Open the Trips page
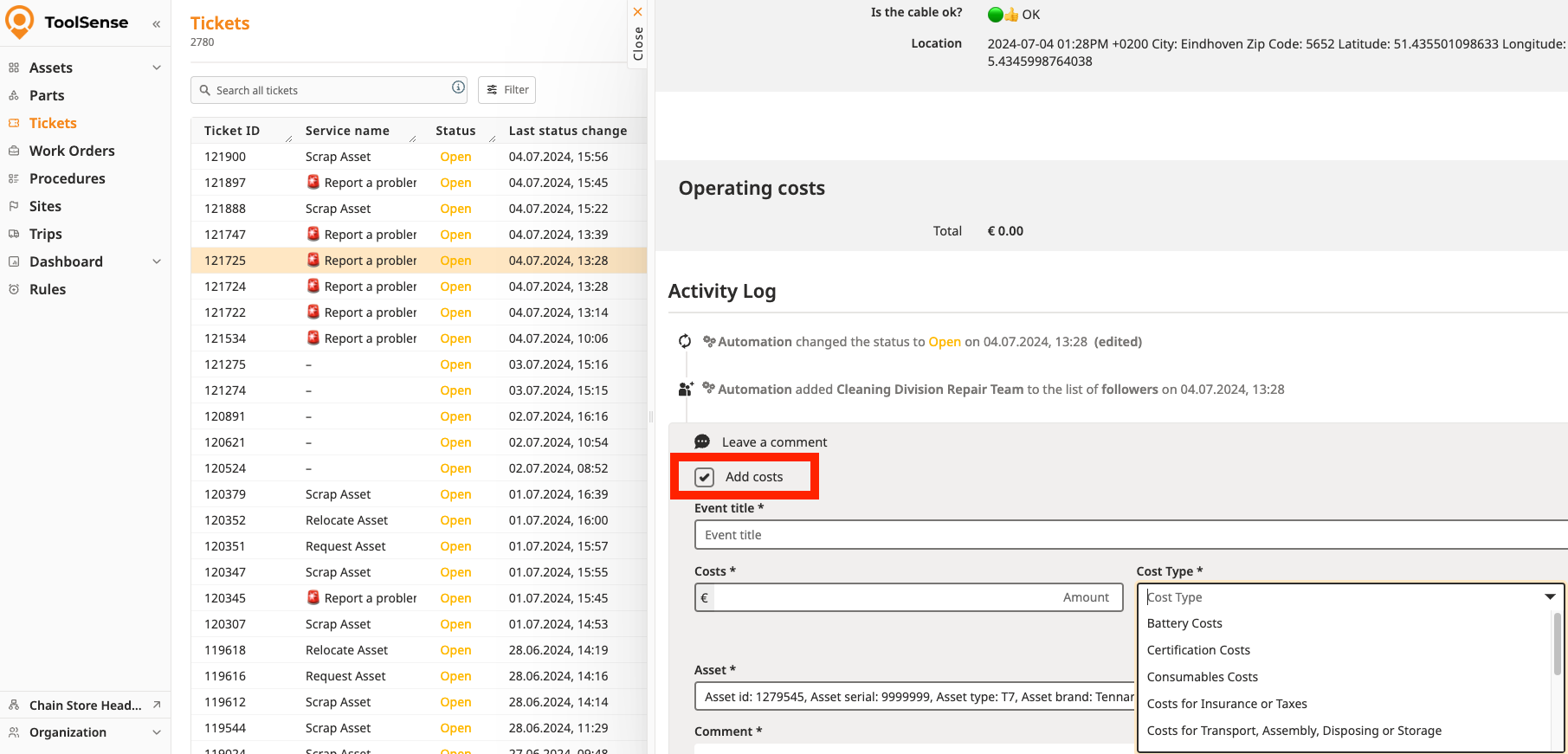The width and height of the screenshot is (1568, 754). 46,234
